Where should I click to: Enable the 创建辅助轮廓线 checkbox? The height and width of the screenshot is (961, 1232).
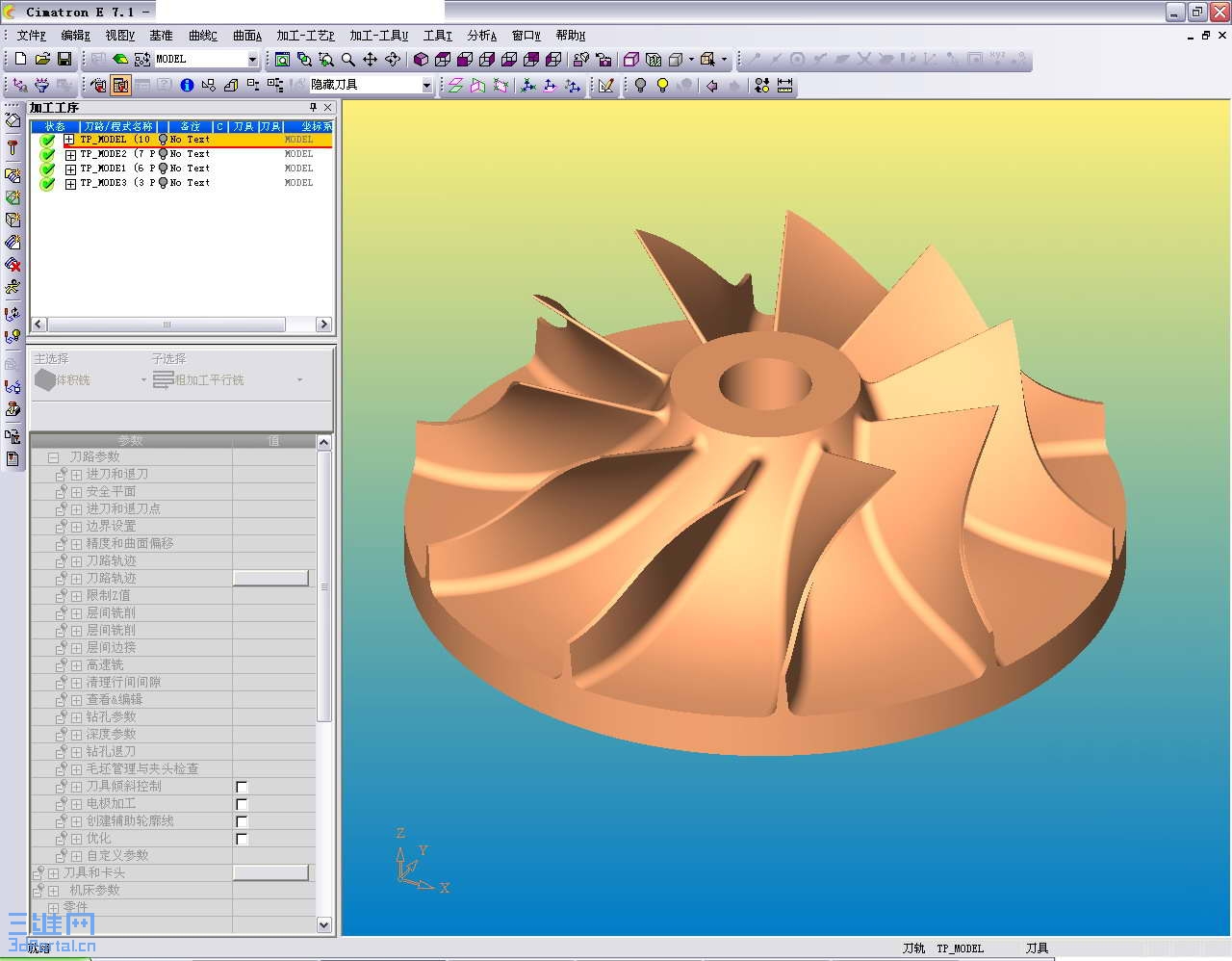point(242,821)
